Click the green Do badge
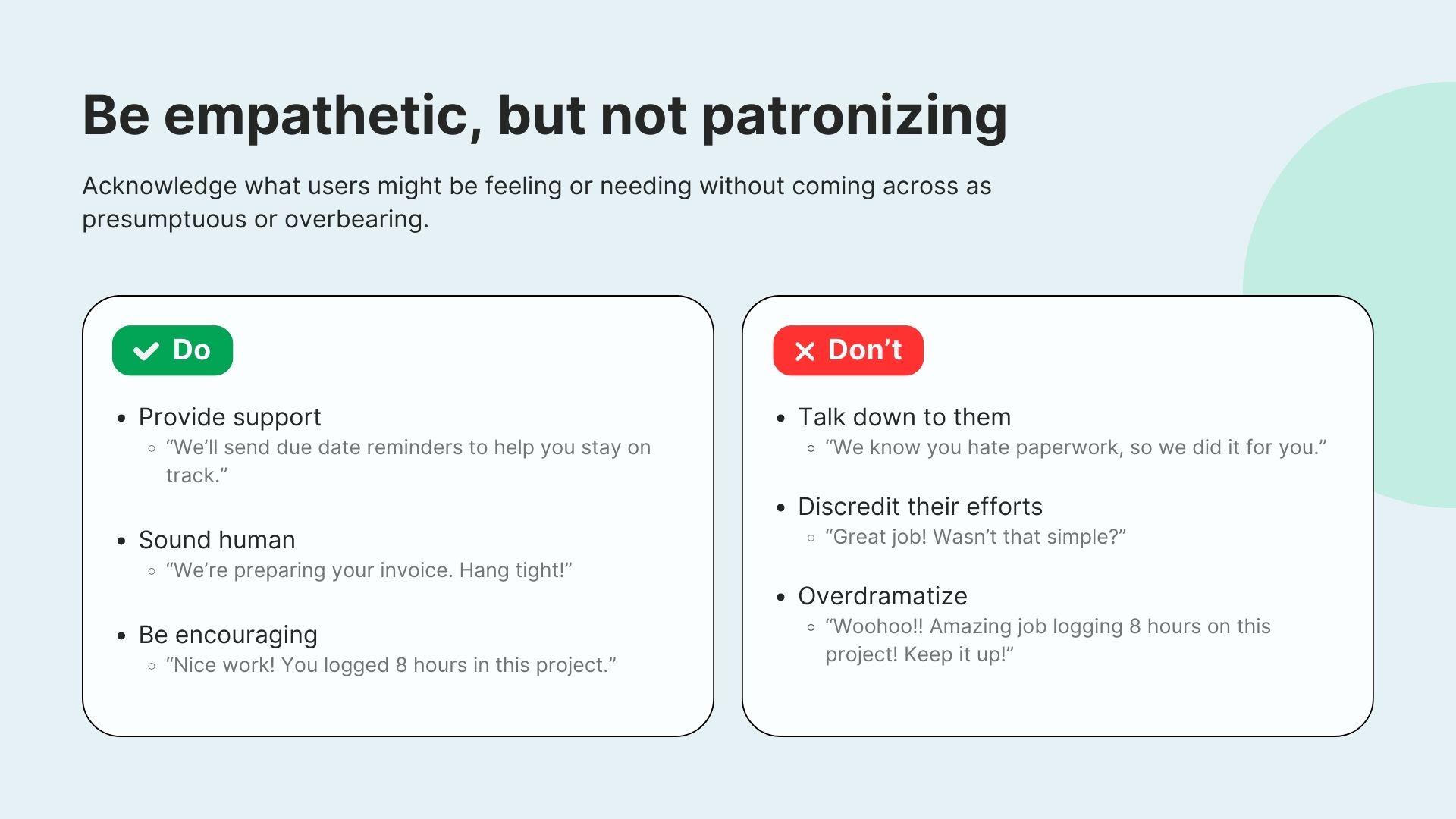Image resolution: width=1456 pixels, height=819 pixels. [172, 350]
